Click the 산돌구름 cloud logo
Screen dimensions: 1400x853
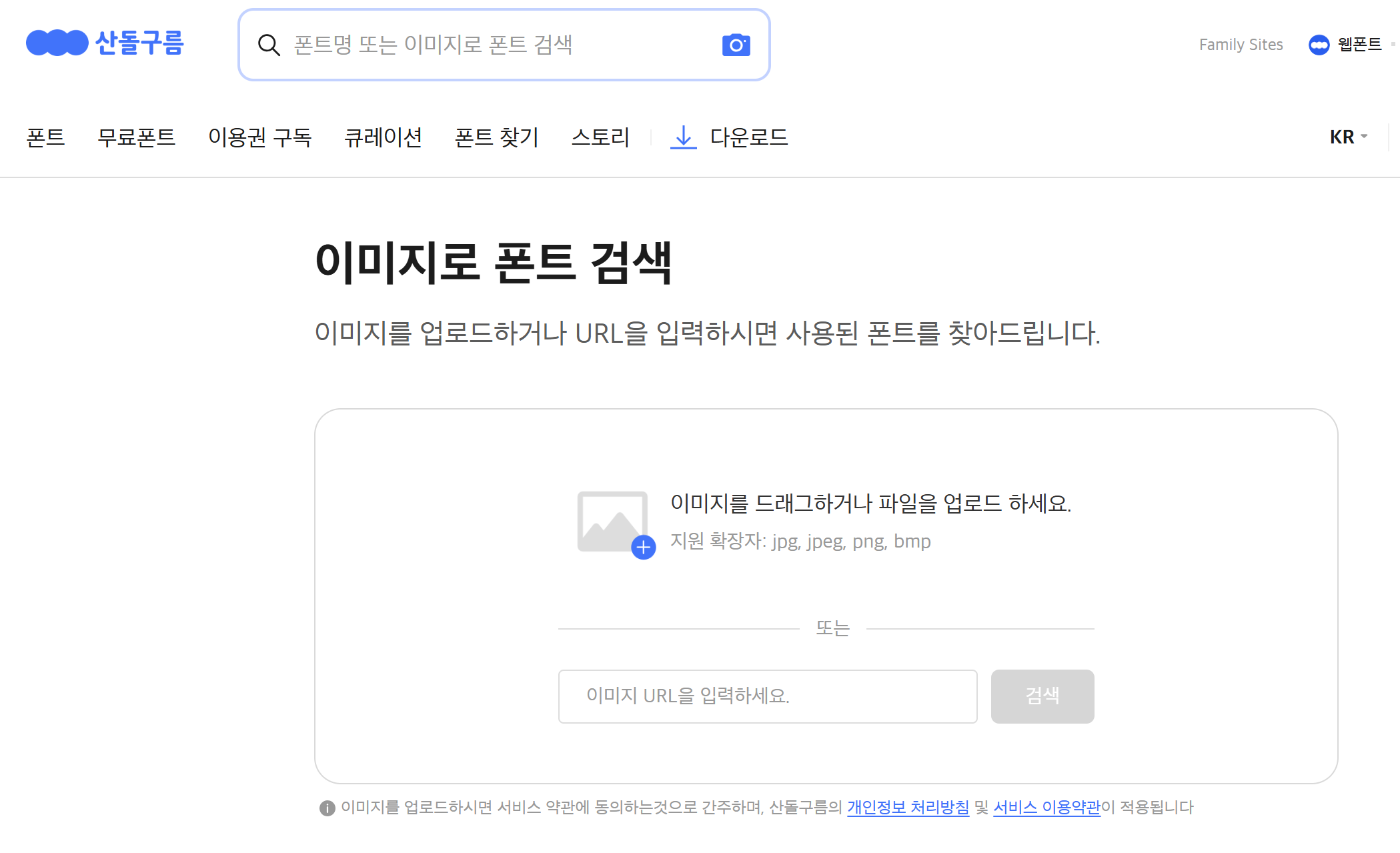[x=56, y=43]
